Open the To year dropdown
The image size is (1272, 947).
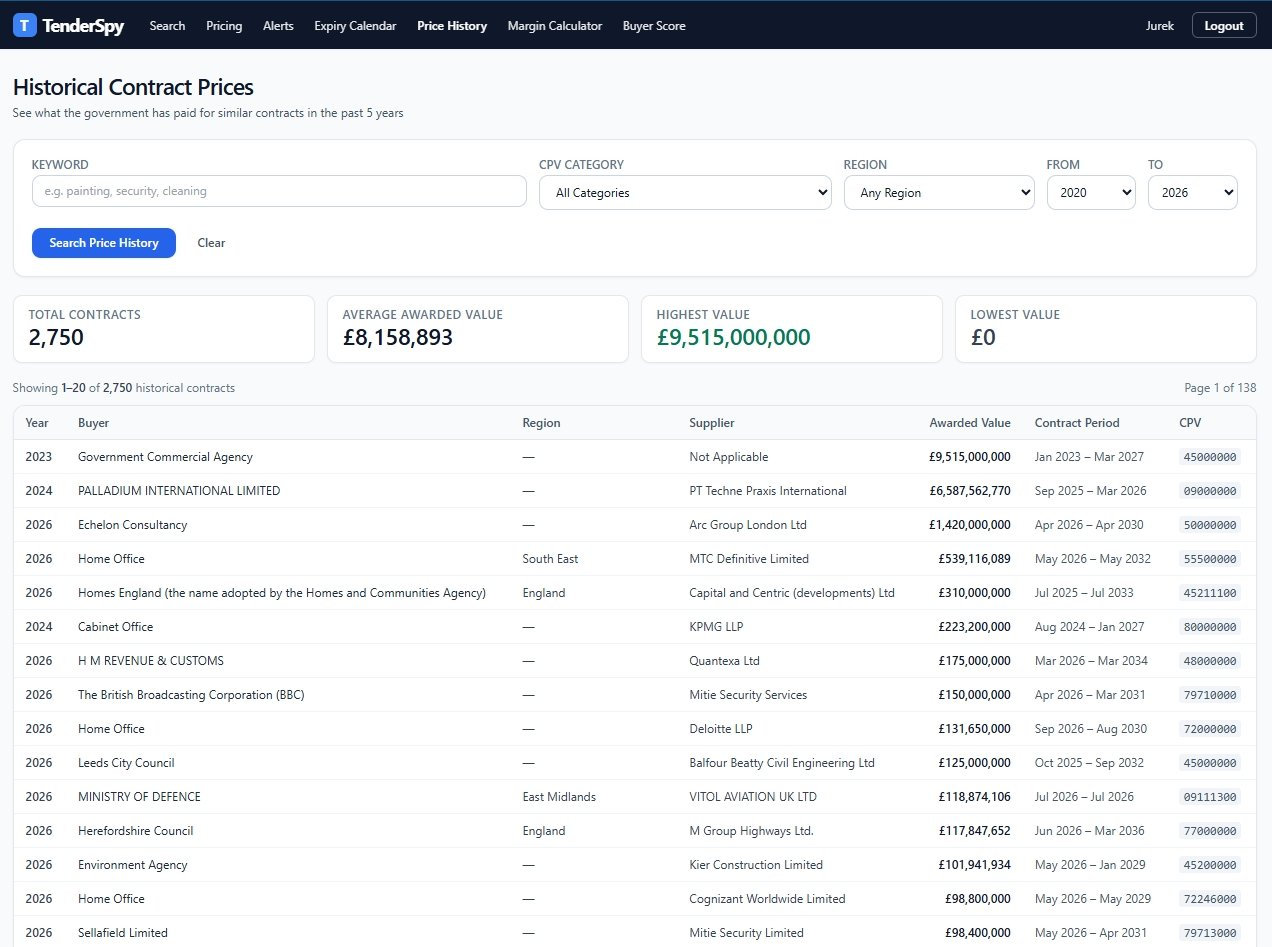pyautogui.click(x=1193, y=193)
